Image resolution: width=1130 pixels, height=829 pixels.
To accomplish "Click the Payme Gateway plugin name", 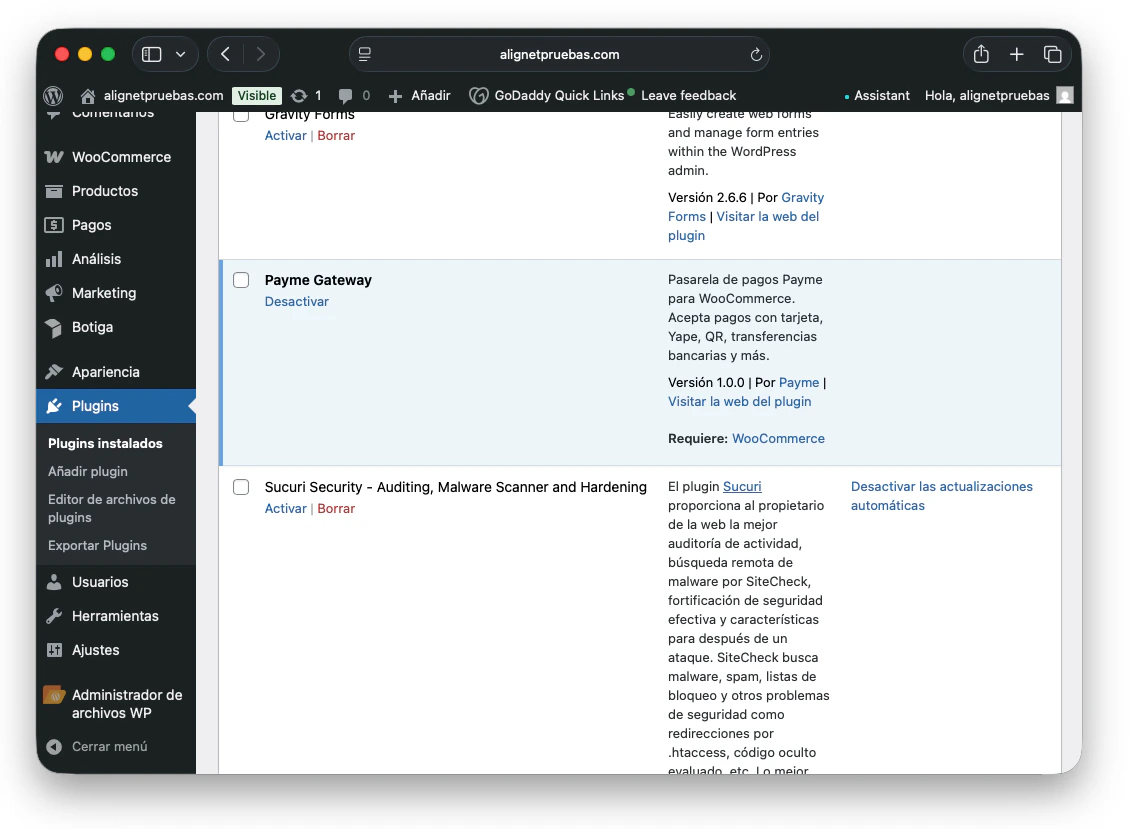I will [x=318, y=280].
